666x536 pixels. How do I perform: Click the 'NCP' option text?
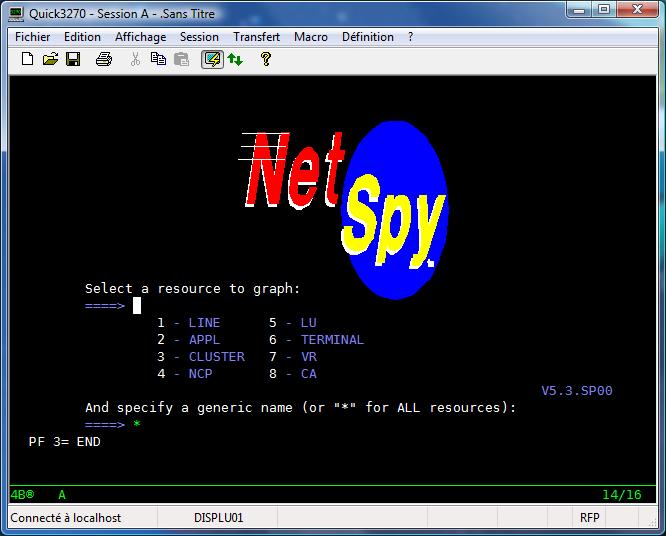200,374
